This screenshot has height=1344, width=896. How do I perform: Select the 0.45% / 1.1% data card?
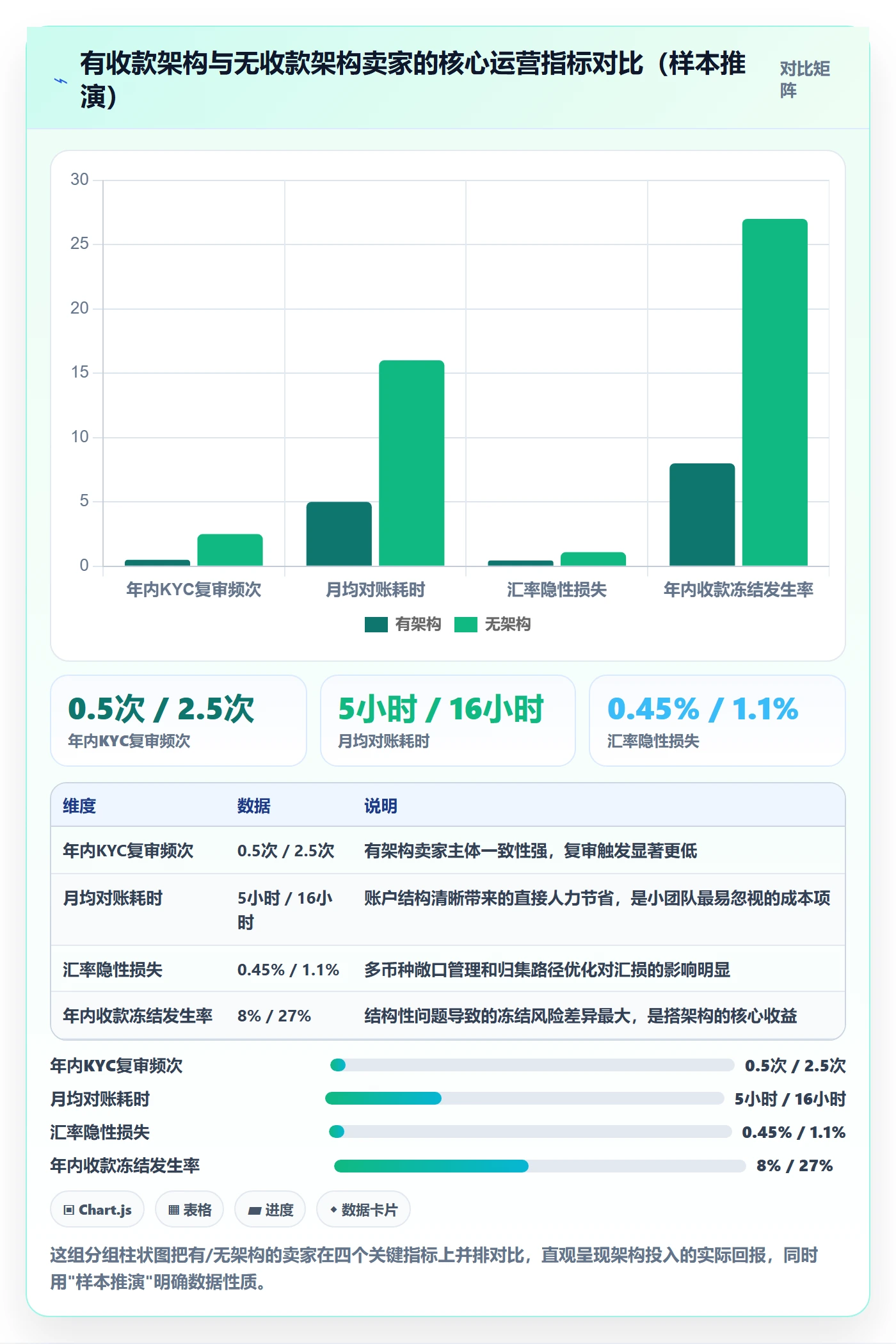click(717, 721)
